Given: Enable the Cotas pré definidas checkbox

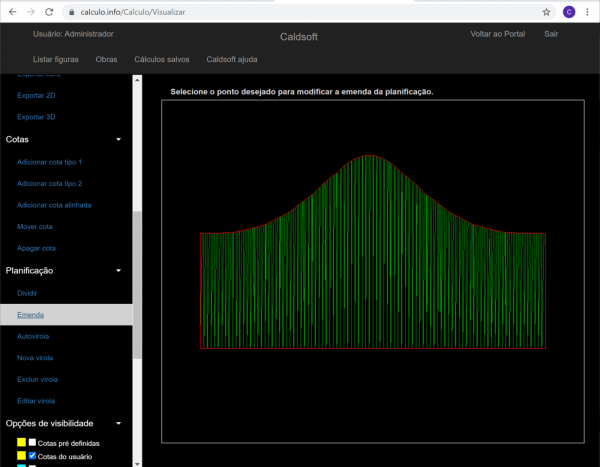Looking at the screenshot, I should point(32,442).
